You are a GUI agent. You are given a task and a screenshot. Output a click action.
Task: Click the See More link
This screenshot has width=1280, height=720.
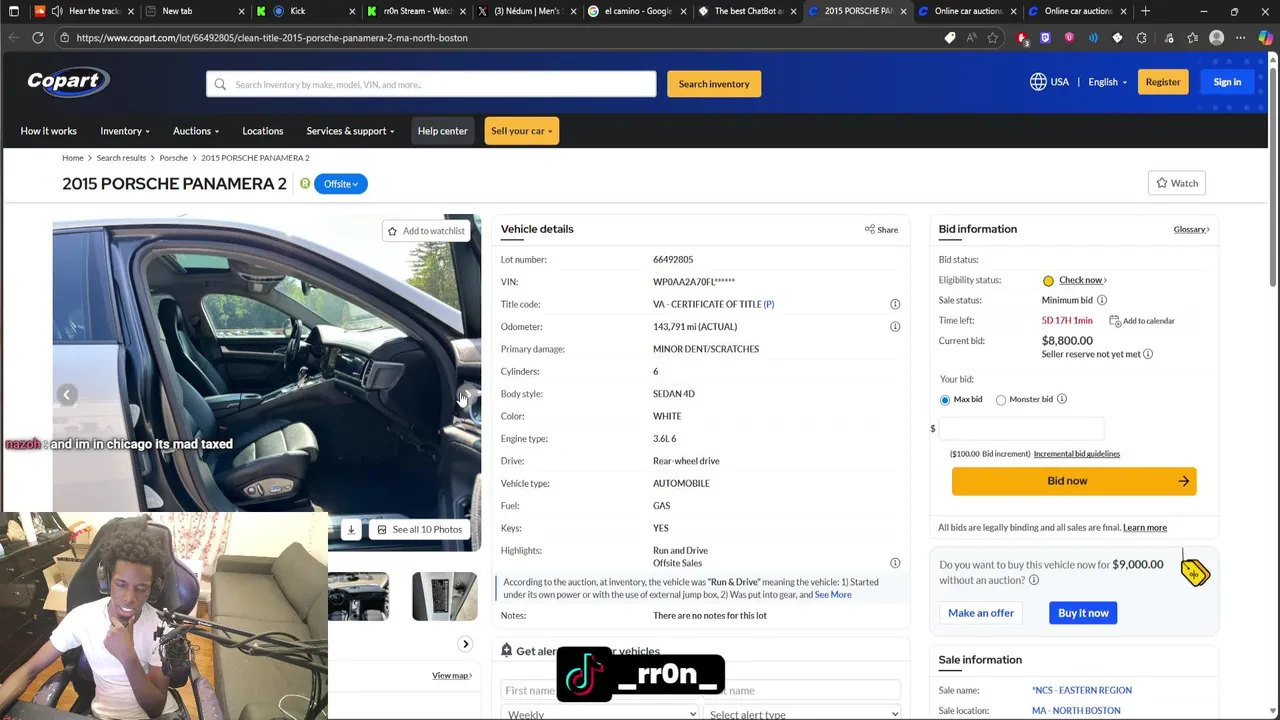[x=833, y=595]
